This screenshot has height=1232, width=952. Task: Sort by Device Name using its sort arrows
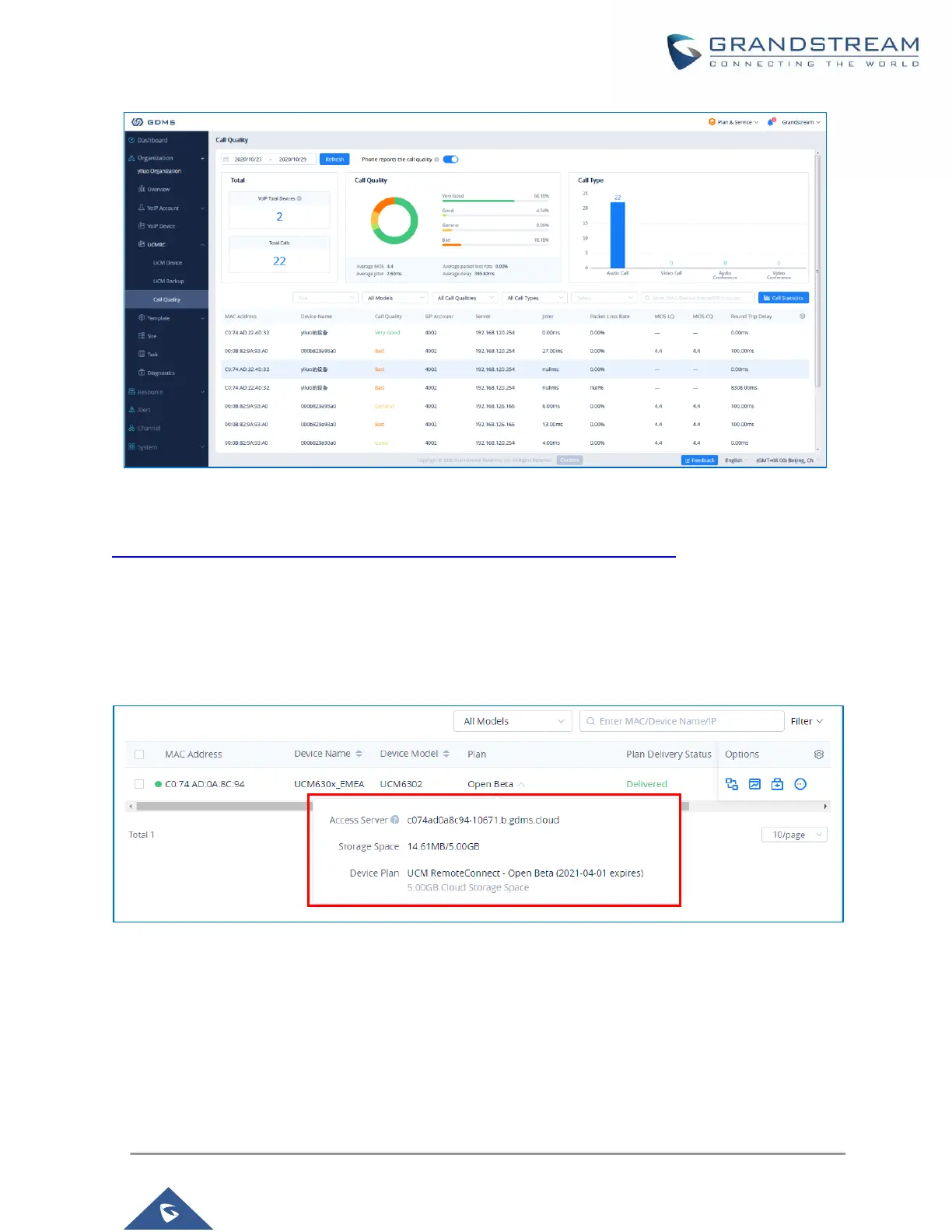click(359, 754)
